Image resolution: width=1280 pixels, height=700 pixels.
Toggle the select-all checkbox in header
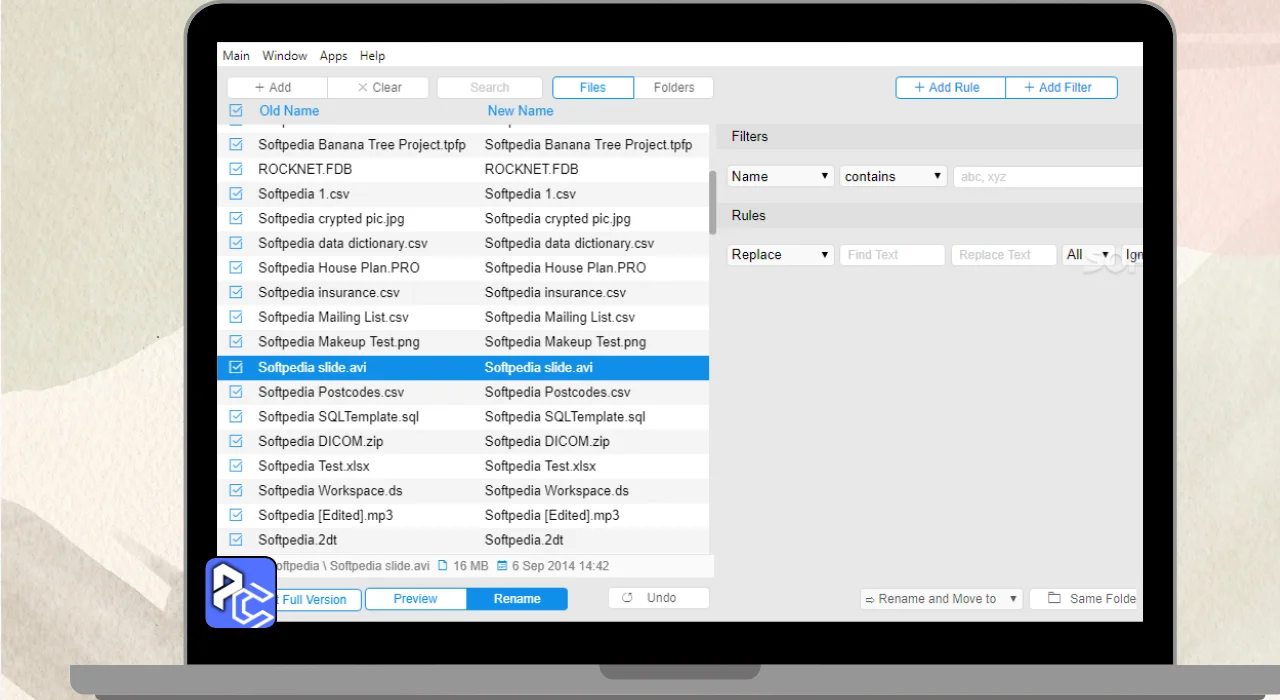[236, 111]
